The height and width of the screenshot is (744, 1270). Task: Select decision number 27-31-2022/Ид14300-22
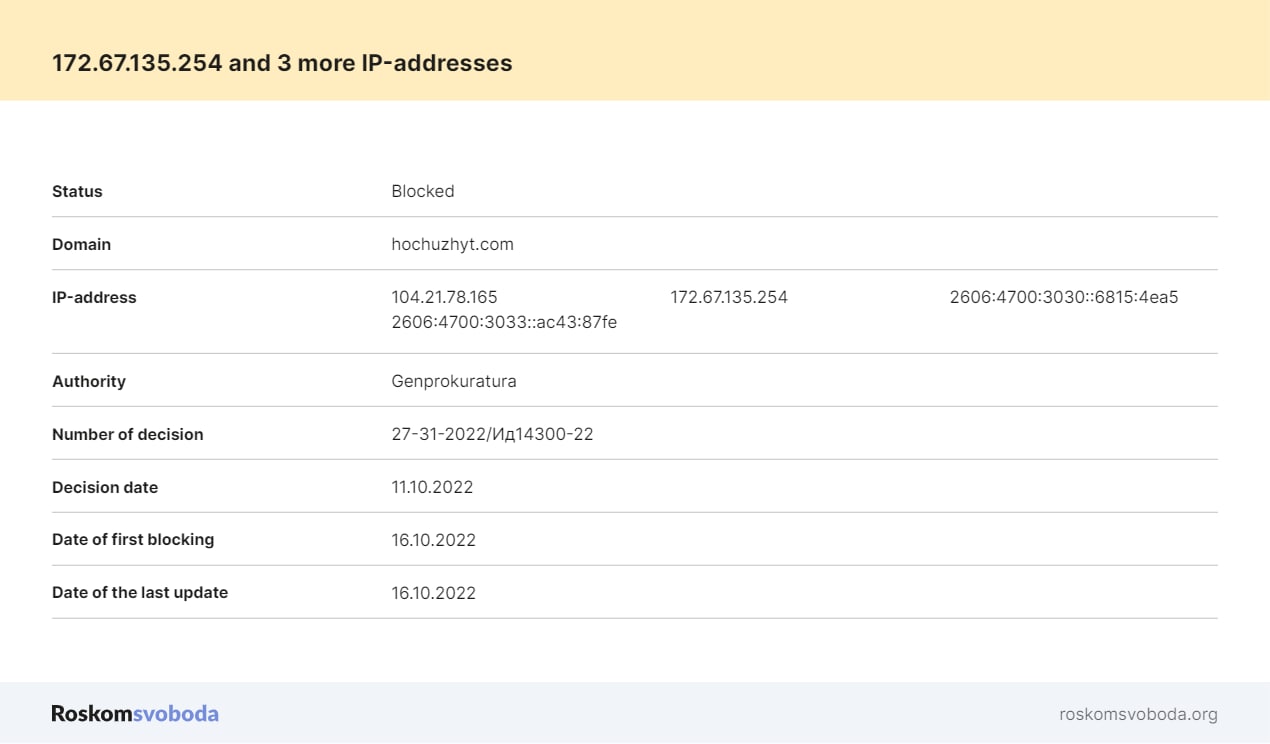point(492,434)
